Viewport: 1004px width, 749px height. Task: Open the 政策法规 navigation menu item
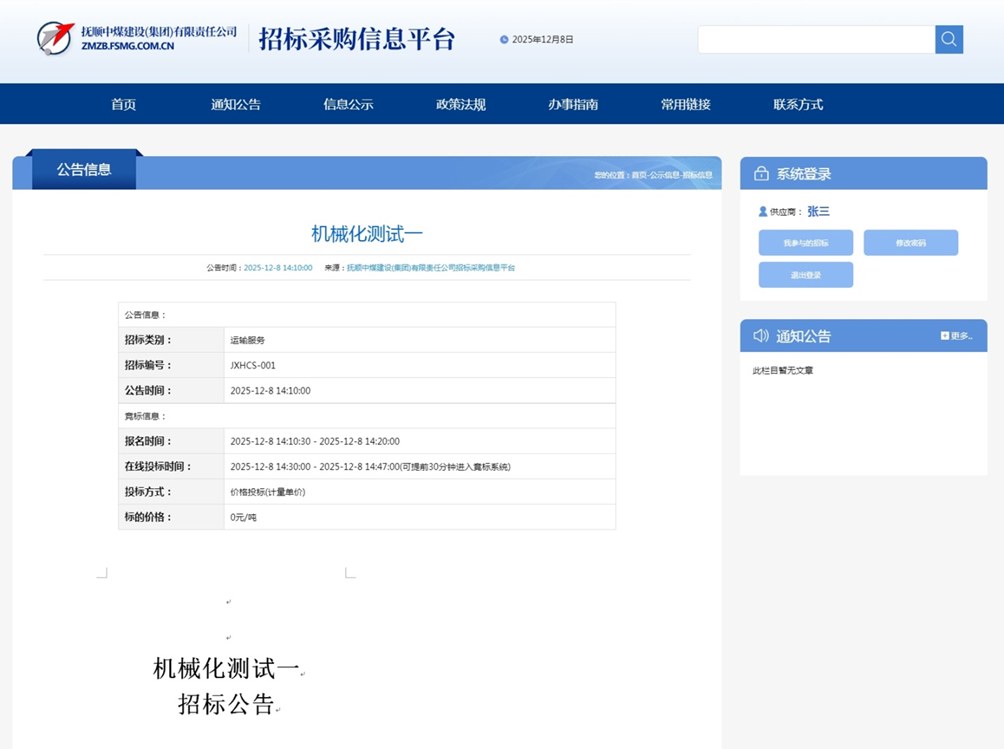(461, 104)
